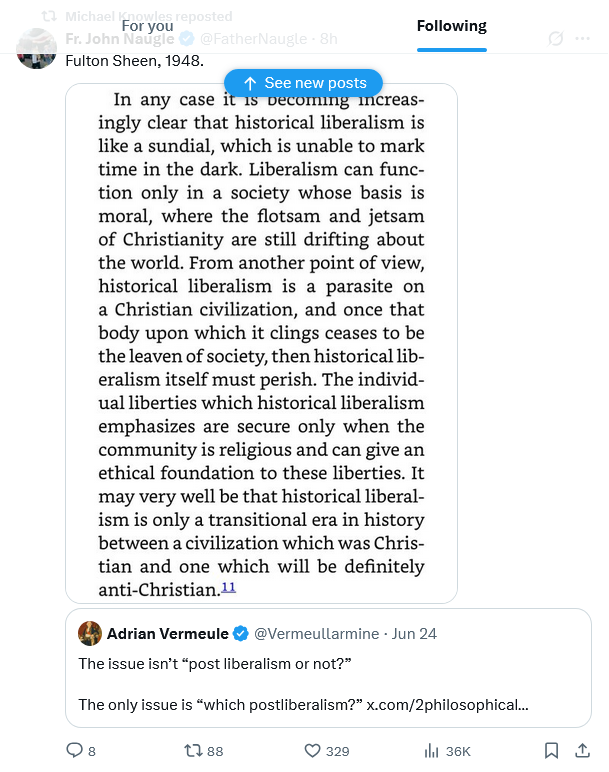The width and height of the screenshot is (609, 772).
Task: Bookmark the post
Action: pyautogui.click(x=551, y=751)
